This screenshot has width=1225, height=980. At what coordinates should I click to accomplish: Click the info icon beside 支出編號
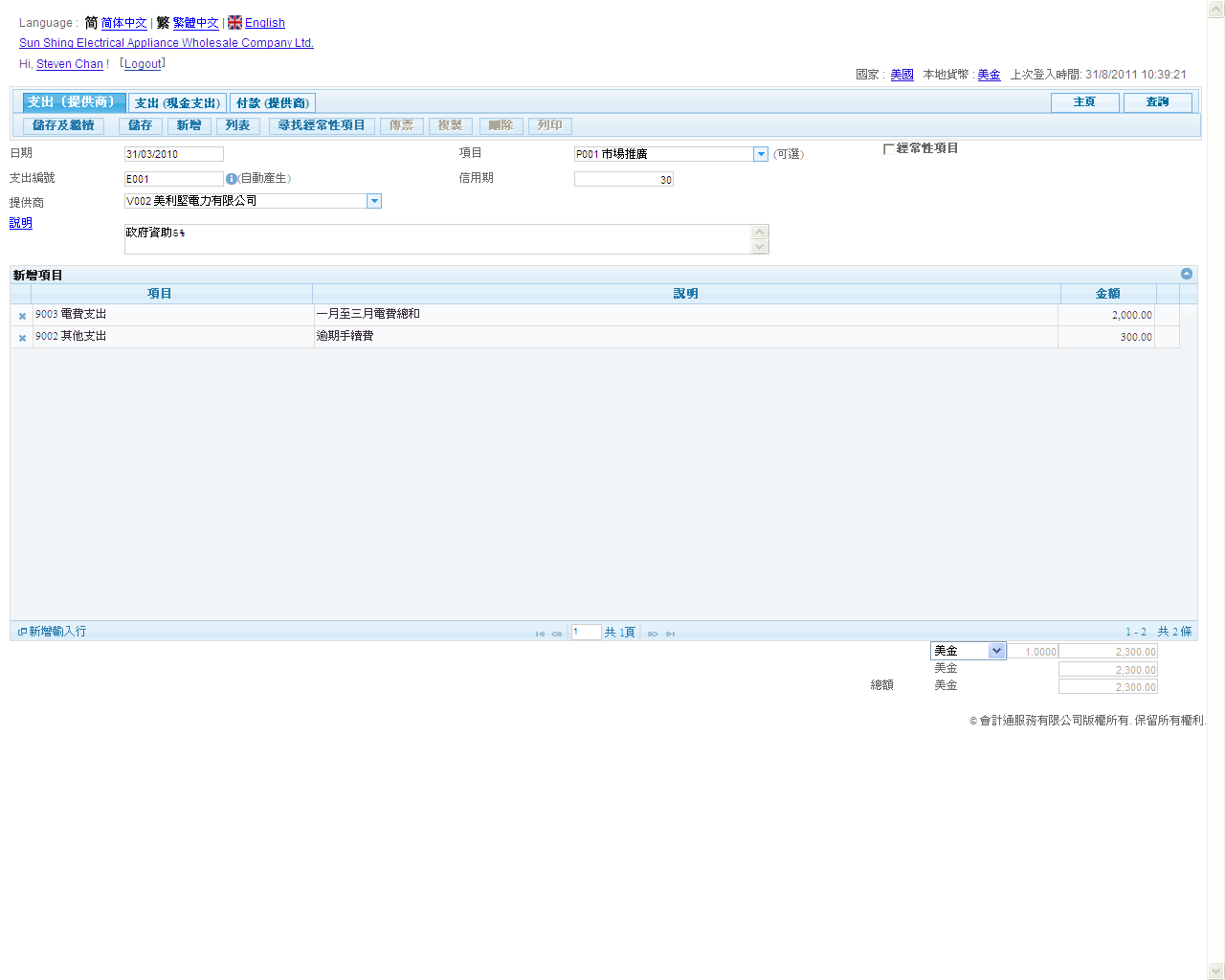tap(231, 179)
